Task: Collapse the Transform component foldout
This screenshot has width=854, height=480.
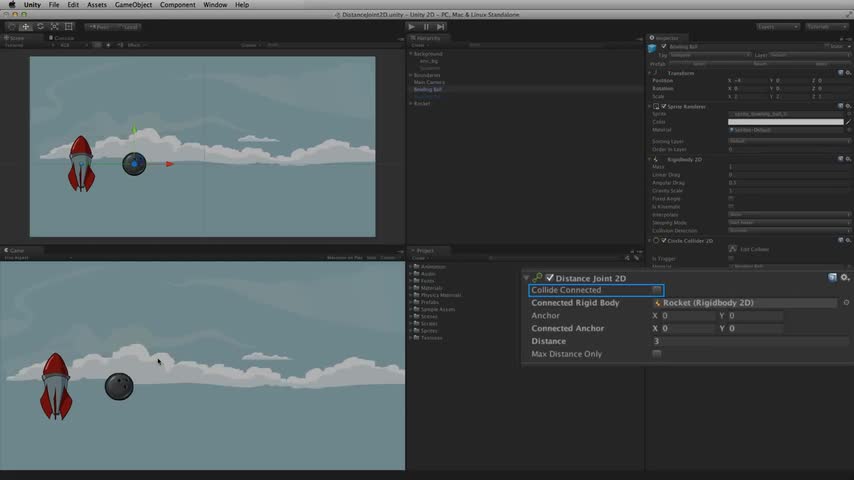Action: pyautogui.click(x=649, y=72)
